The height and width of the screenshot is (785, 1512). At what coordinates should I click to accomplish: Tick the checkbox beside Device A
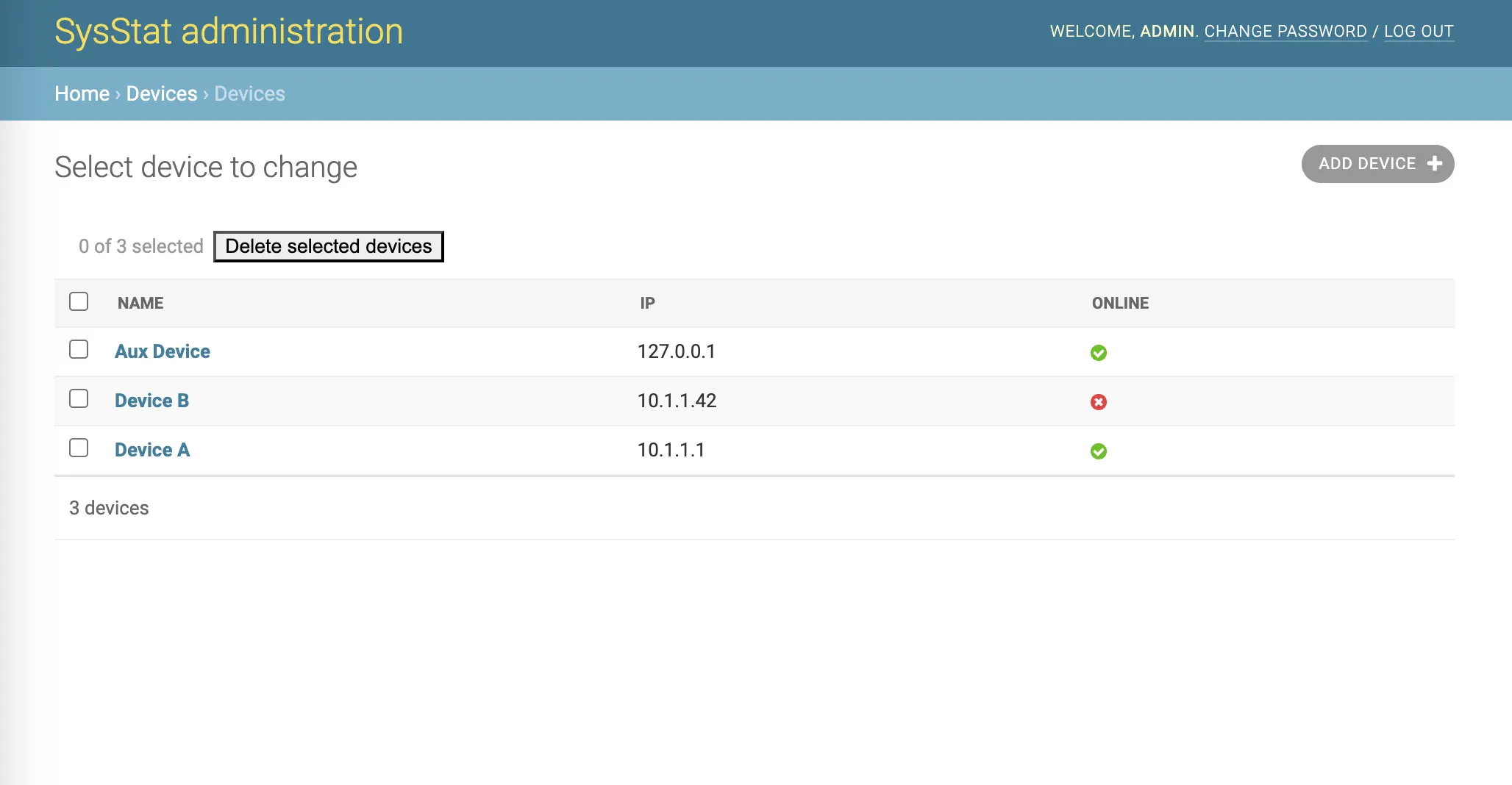(79, 449)
